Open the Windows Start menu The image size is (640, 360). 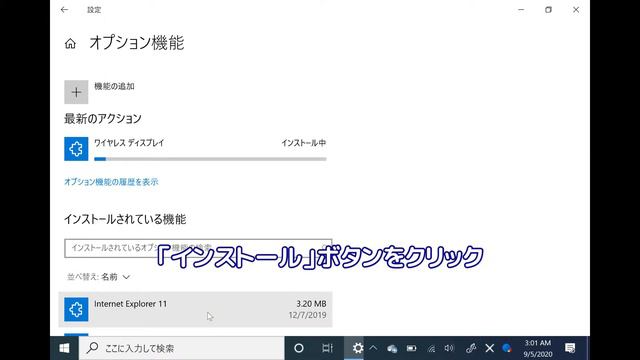64,348
